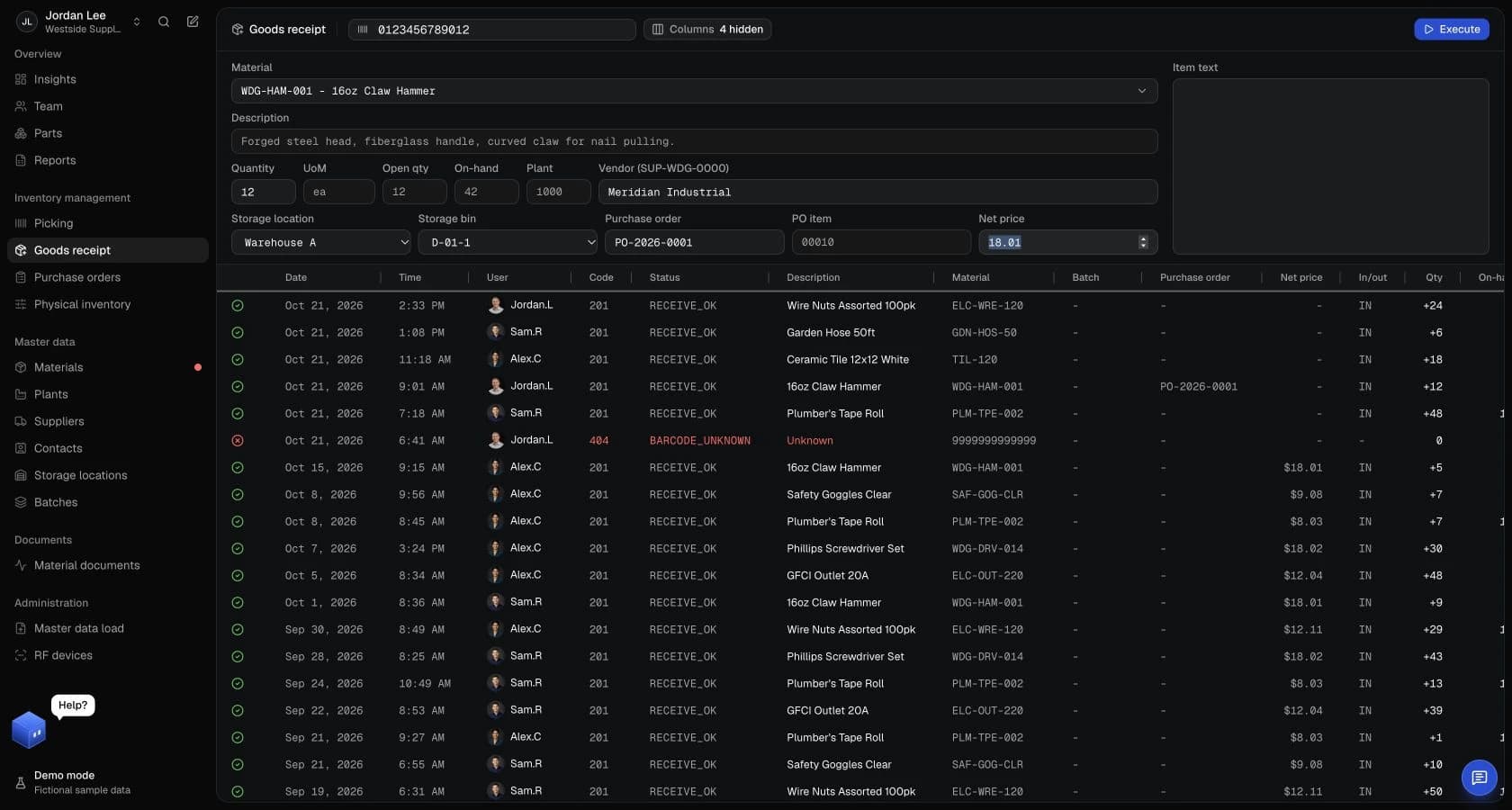Click the Reports sidebar icon
The height and width of the screenshot is (810, 1512).
coord(21,160)
